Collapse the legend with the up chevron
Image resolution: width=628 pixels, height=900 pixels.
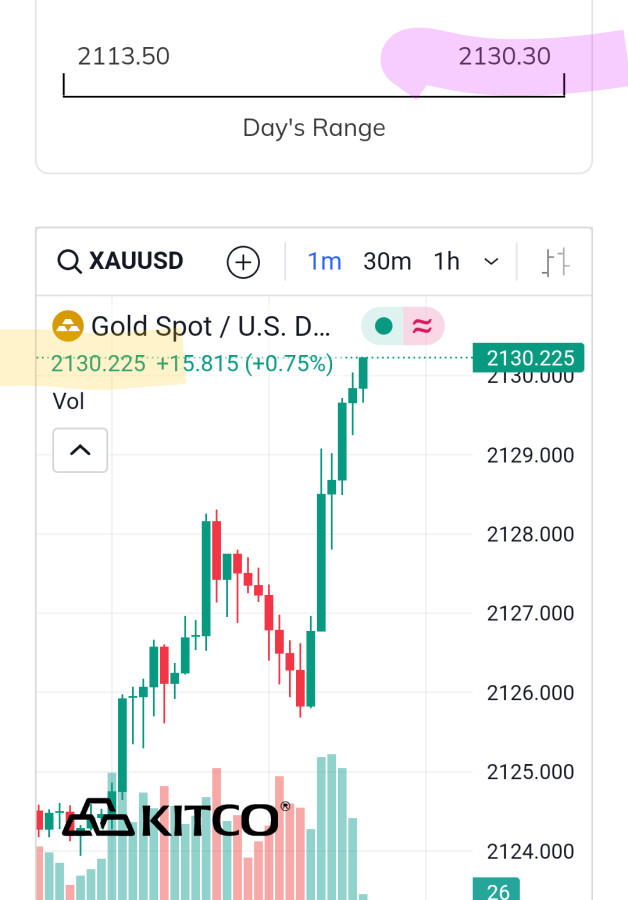point(80,450)
